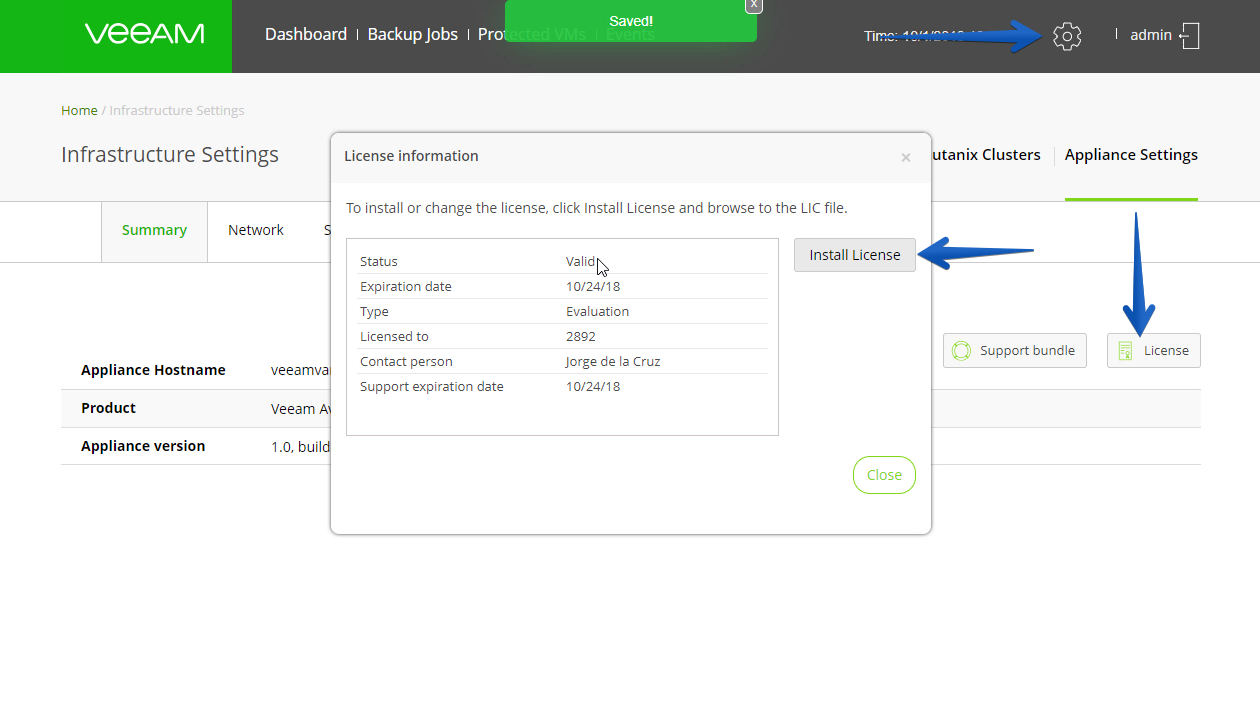
Task: Click the 'Appliance version' row label
Action: pyautogui.click(x=143, y=446)
